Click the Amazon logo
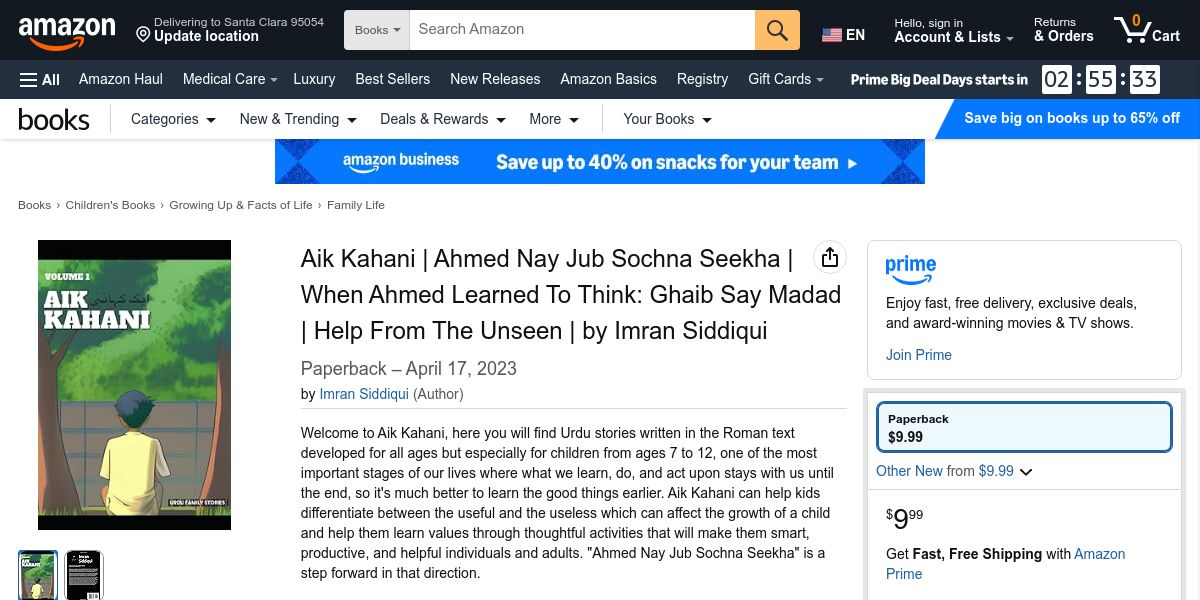This screenshot has height=600, width=1200. click(66, 31)
